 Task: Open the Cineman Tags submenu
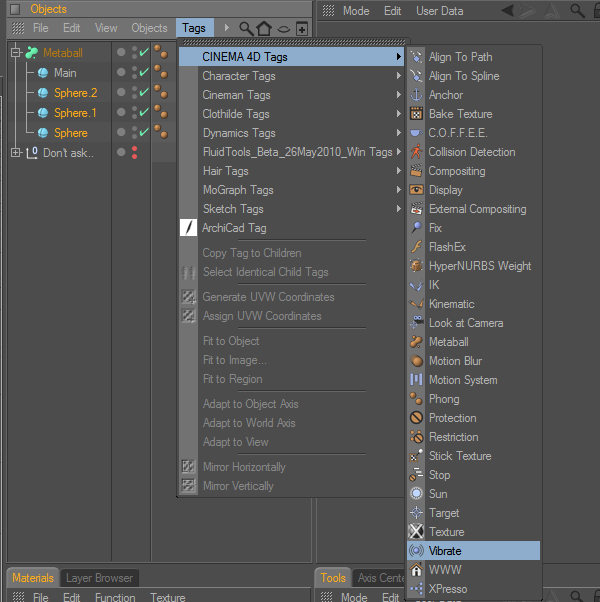[x=291, y=95]
